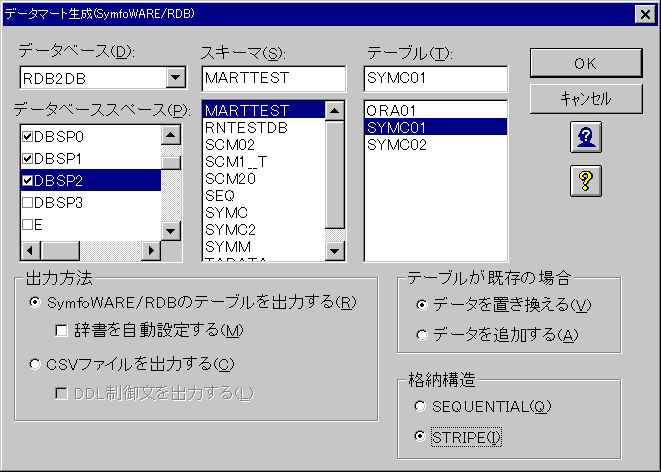The width and height of the screenshot is (661, 472).
Task: Check the E database space checkbox
Action: [28, 225]
